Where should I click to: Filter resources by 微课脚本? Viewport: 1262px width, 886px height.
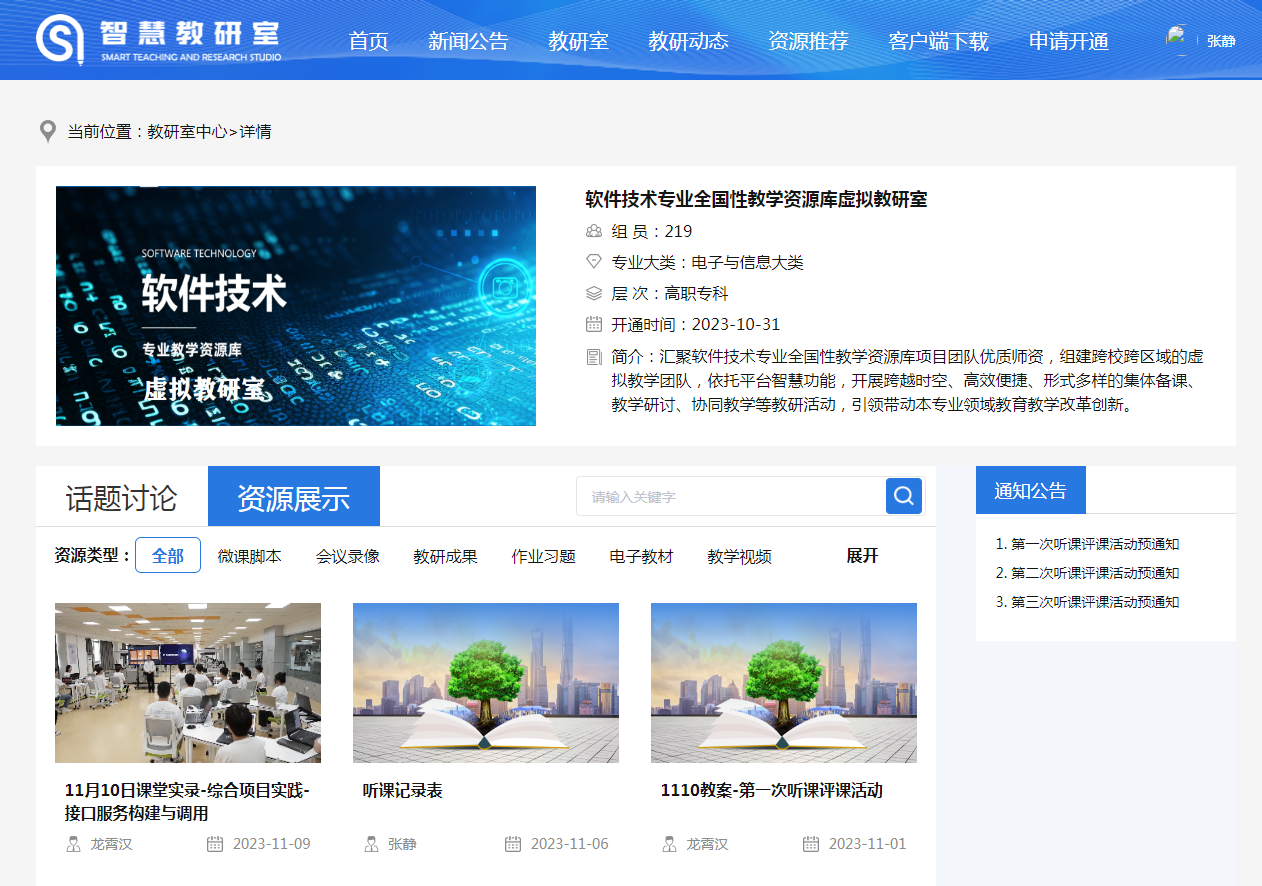(250, 556)
